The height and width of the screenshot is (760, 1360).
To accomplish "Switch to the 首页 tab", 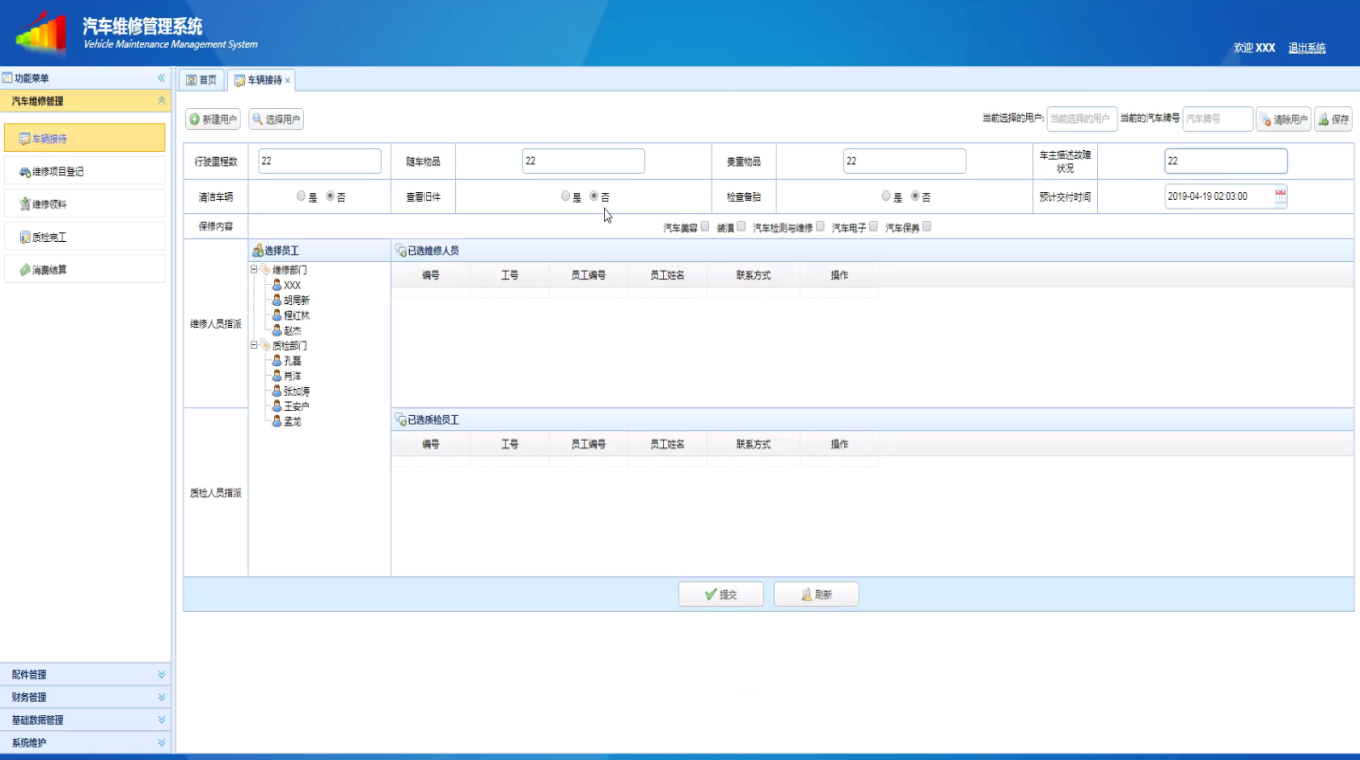I will tap(201, 80).
